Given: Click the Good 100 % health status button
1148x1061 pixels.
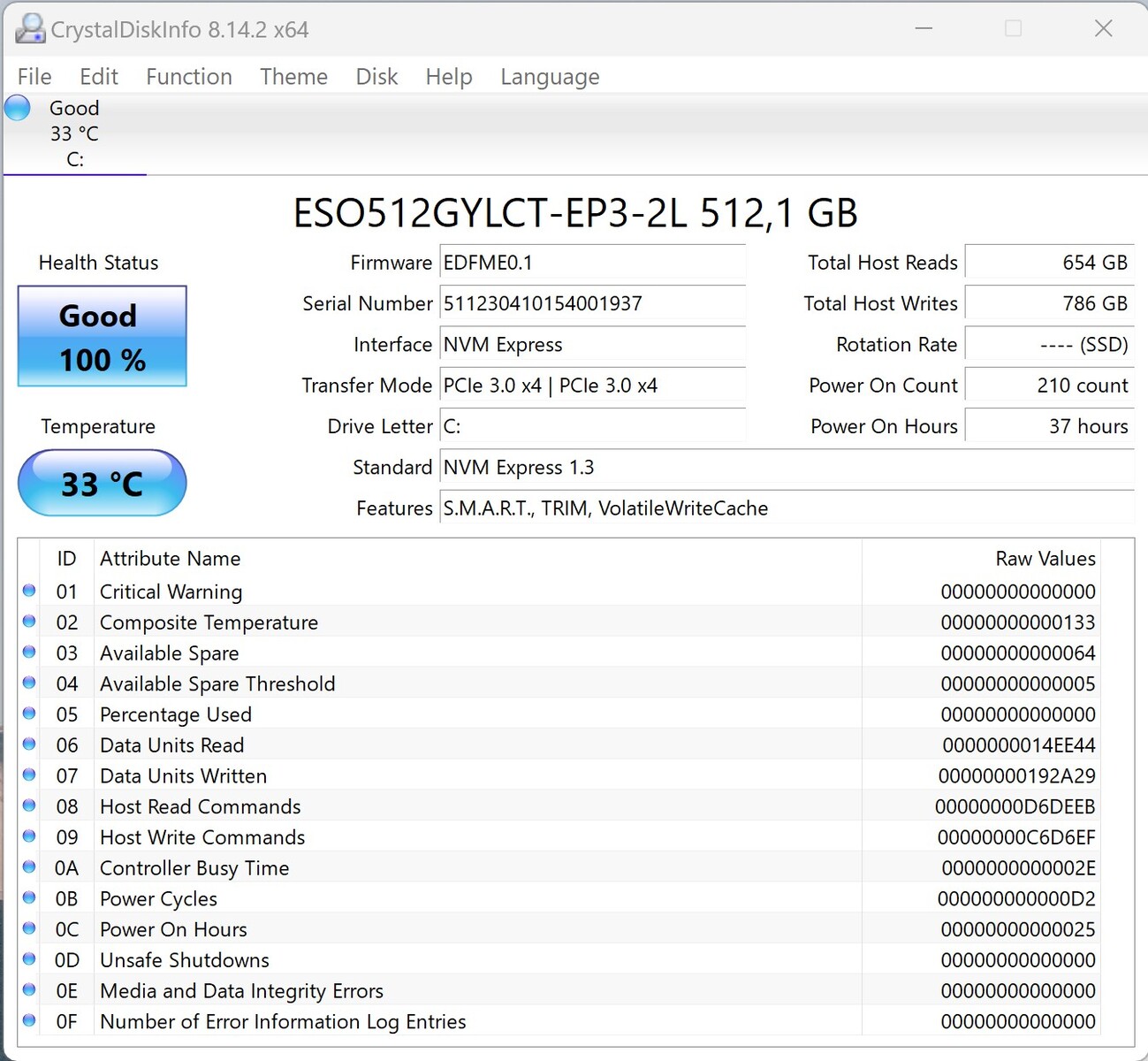Looking at the screenshot, I should tap(103, 336).
